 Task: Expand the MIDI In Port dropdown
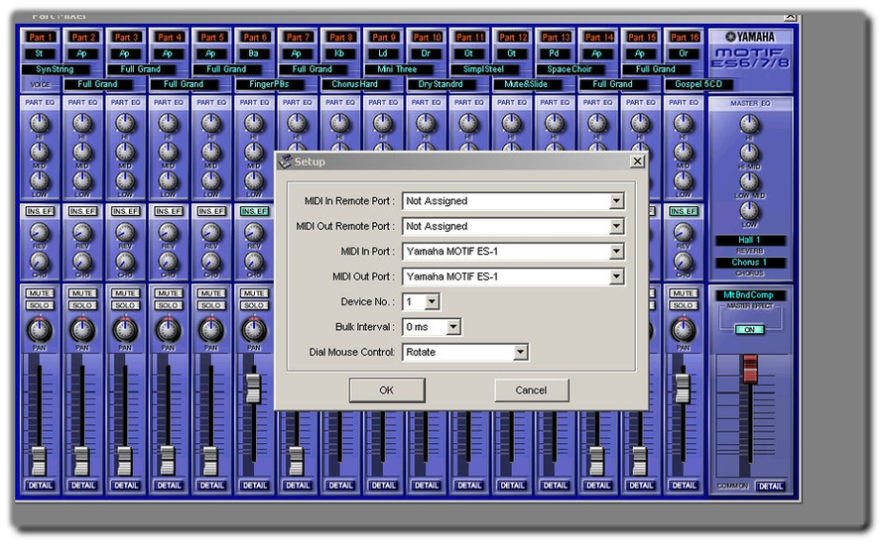[x=617, y=252]
